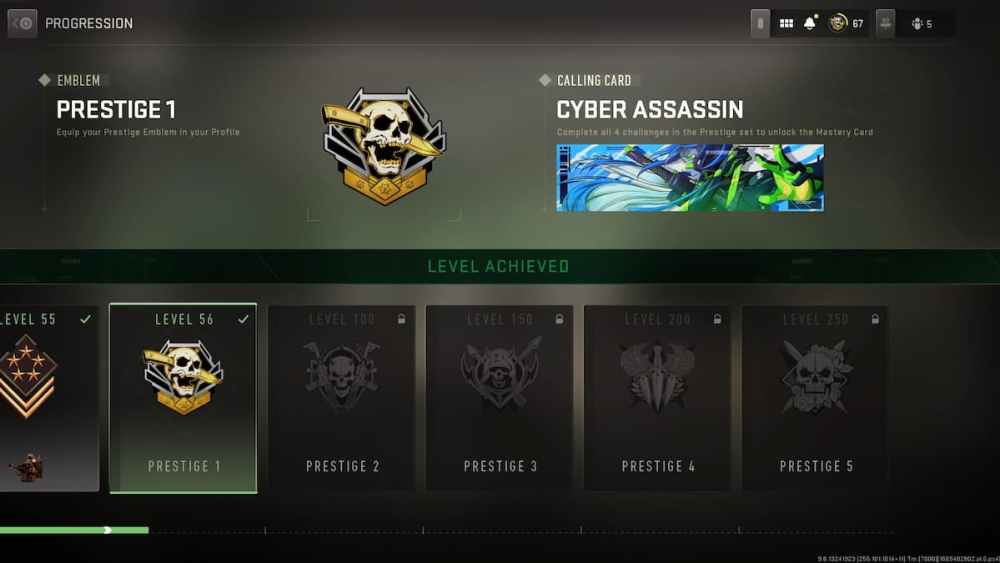Select the locked Prestige 5 card
Screen dimensions: 1000x563
pos(816,398)
